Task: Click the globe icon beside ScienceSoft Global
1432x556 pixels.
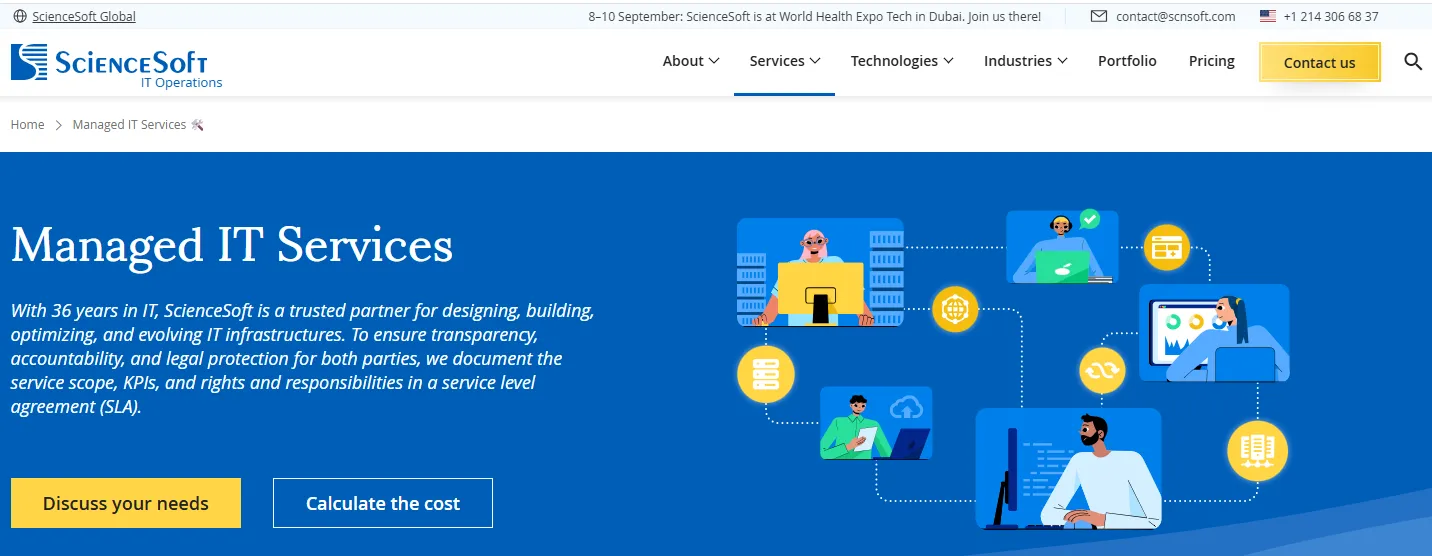Action: click(20, 17)
